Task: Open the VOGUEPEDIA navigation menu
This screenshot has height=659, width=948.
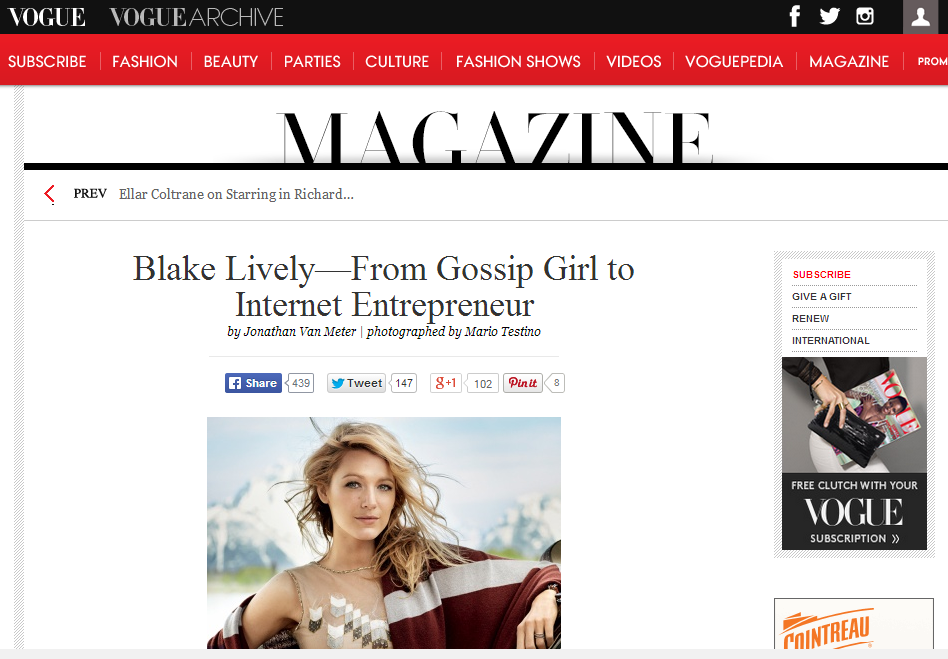Action: [x=734, y=62]
